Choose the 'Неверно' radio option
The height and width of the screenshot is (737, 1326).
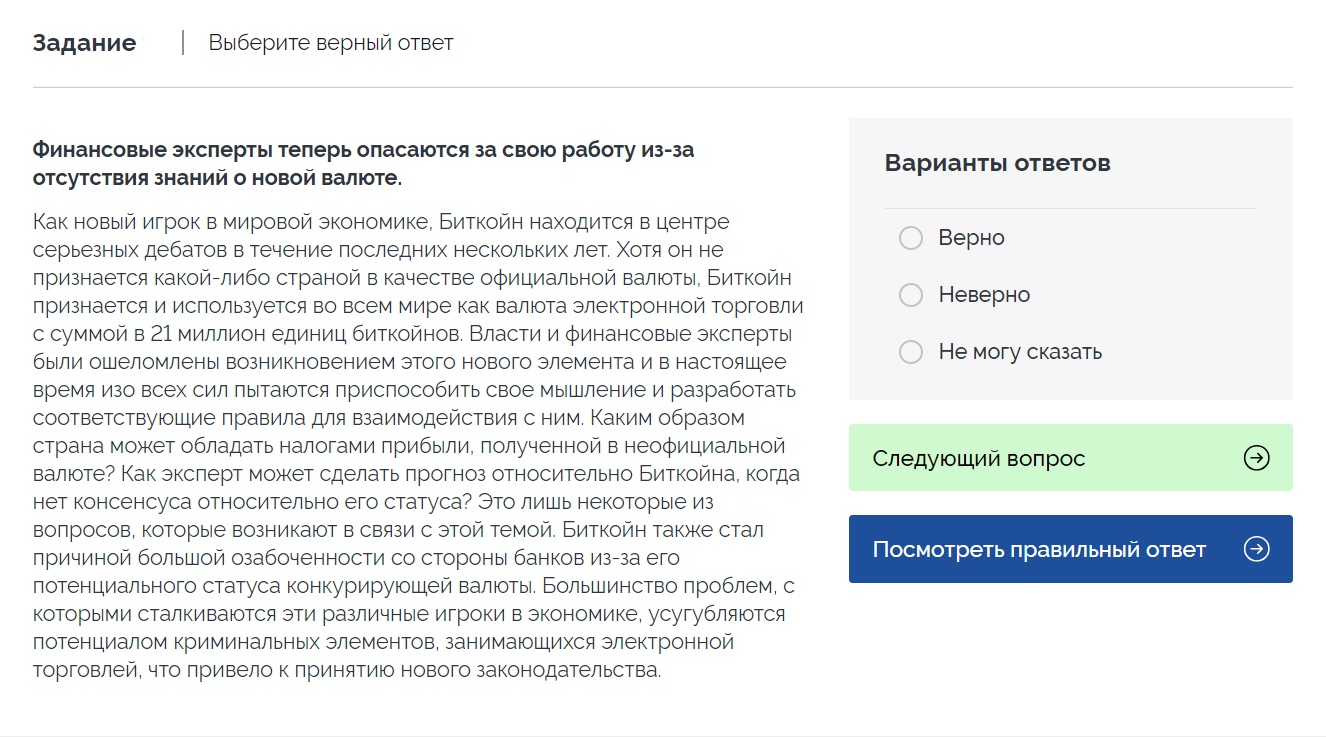point(911,295)
